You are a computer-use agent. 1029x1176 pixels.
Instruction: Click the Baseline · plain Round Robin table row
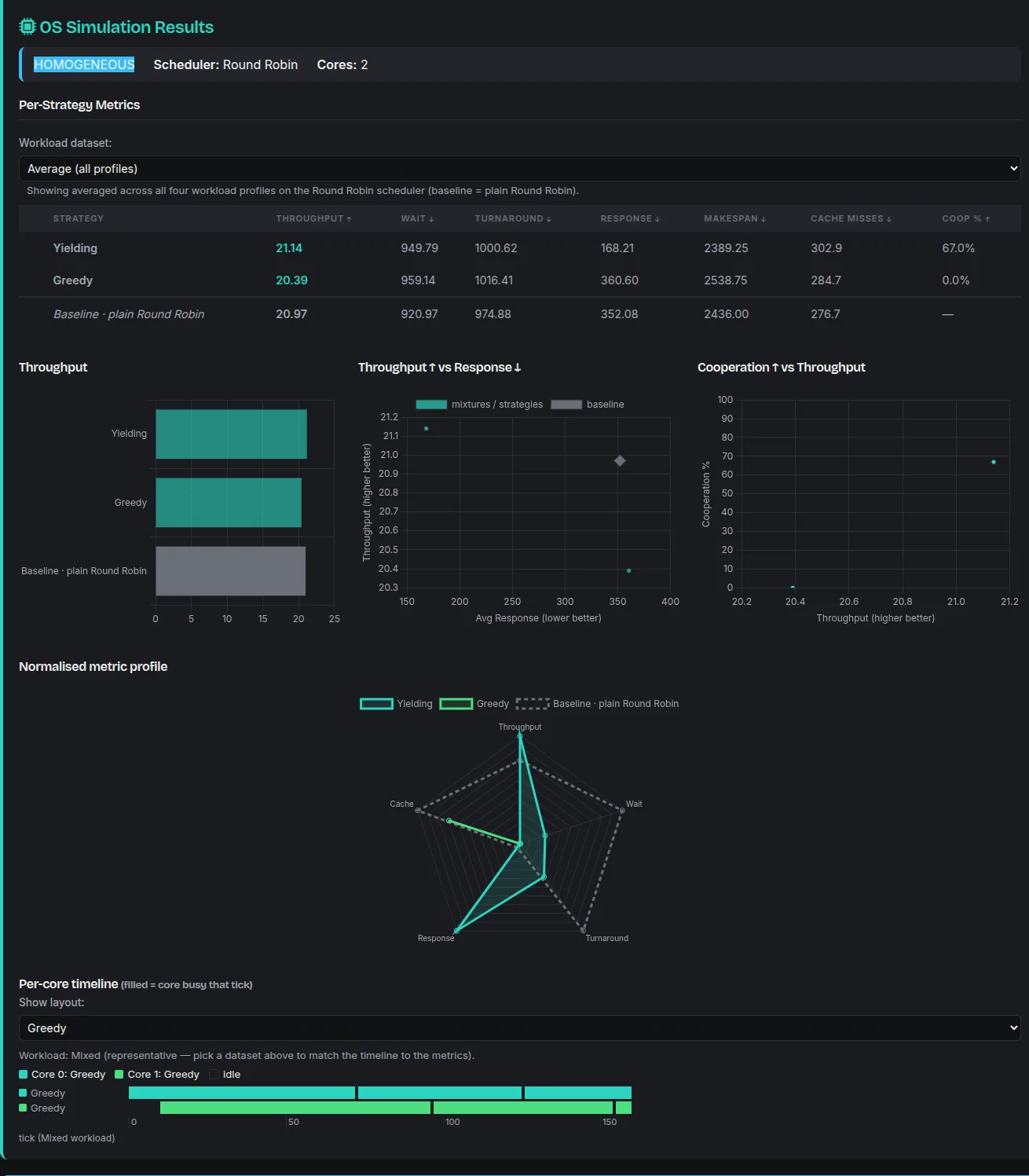(x=519, y=314)
